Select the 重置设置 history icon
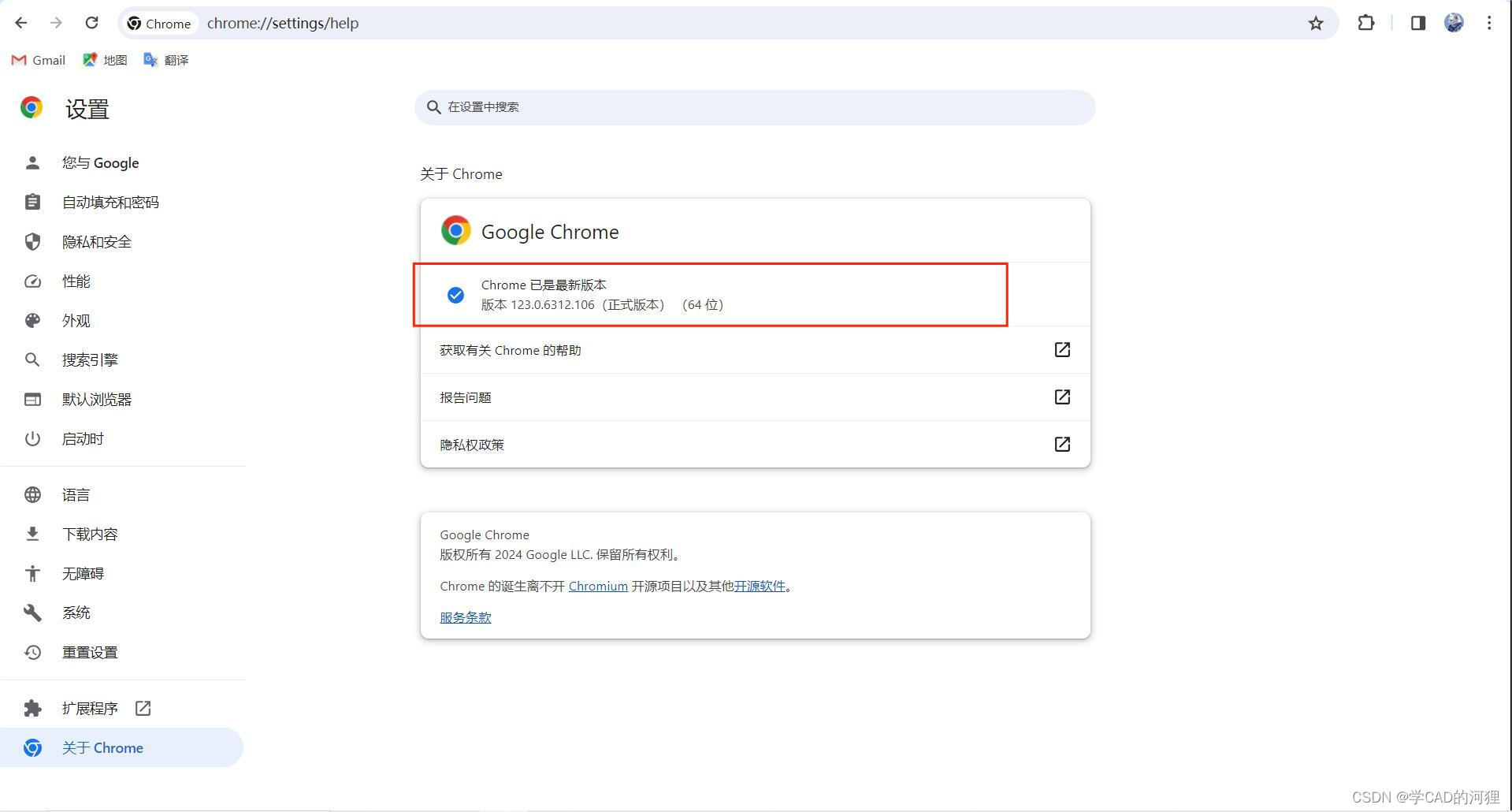The height and width of the screenshot is (812, 1512). click(32, 652)
